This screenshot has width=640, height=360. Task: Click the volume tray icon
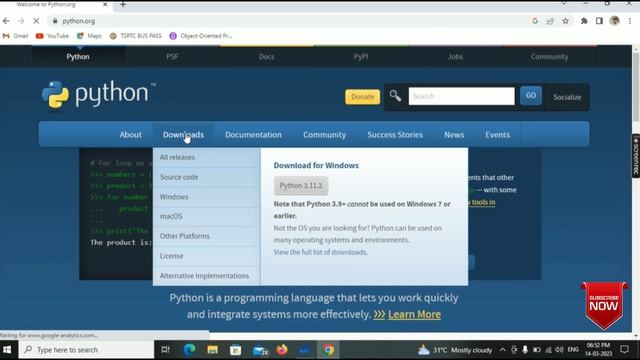(559, 350)
